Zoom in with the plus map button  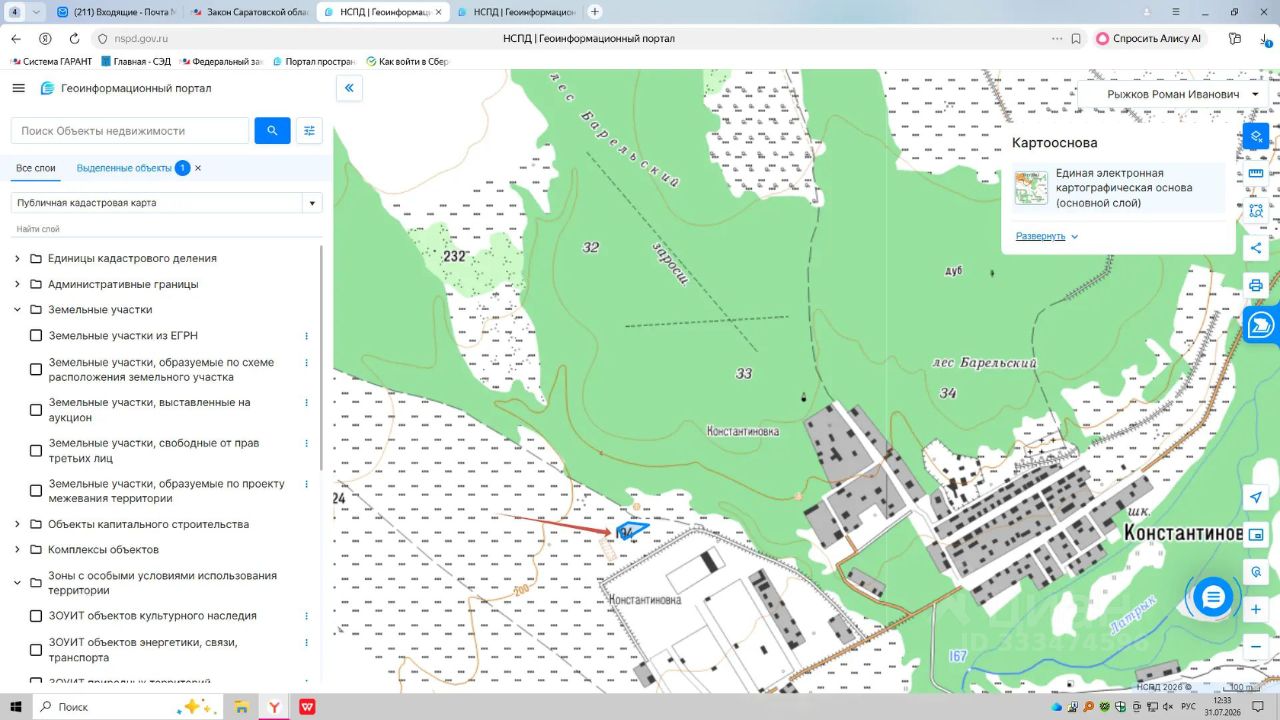pos(1256,609)
